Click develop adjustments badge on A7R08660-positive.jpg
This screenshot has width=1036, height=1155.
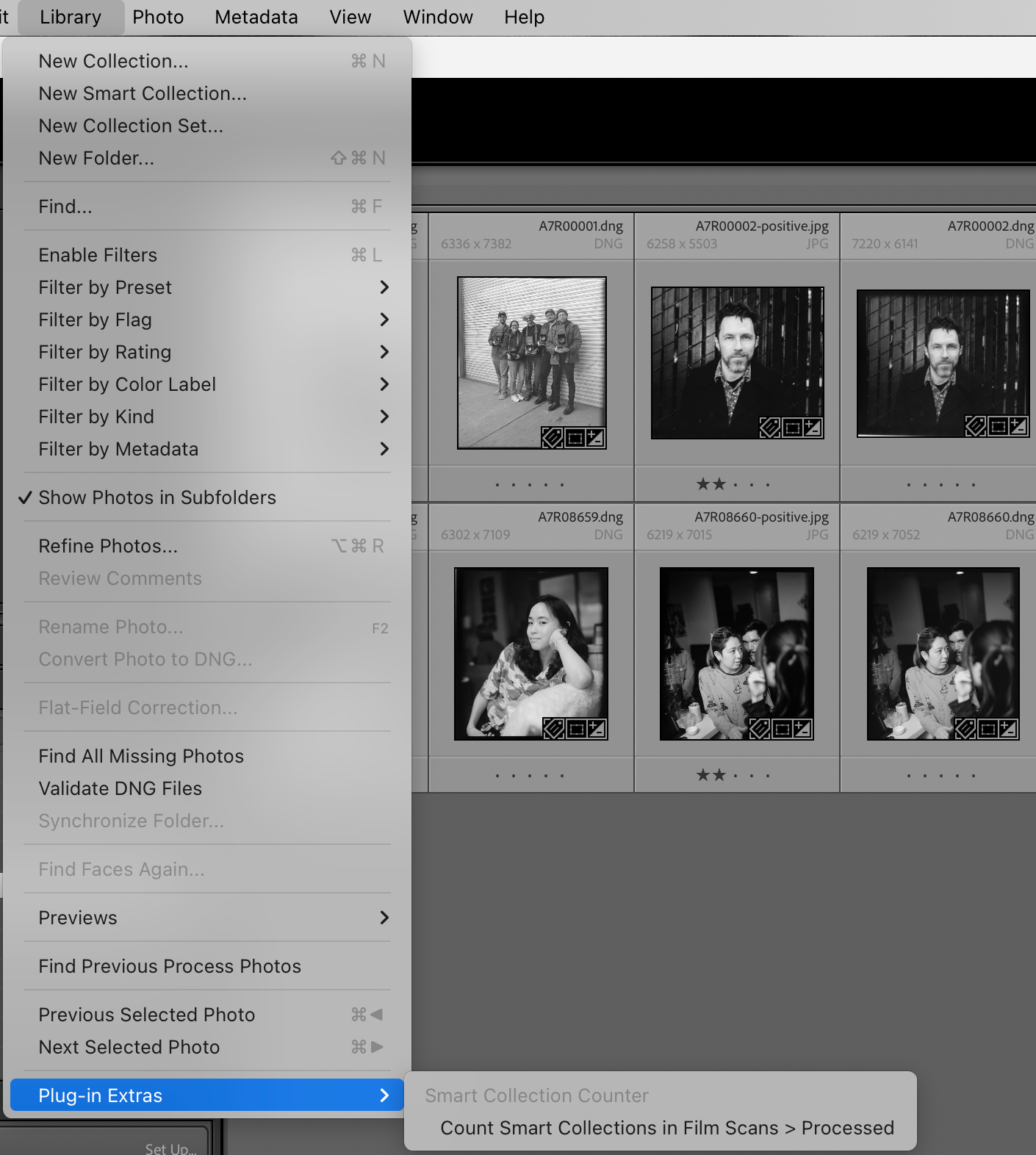click(802, 729)
